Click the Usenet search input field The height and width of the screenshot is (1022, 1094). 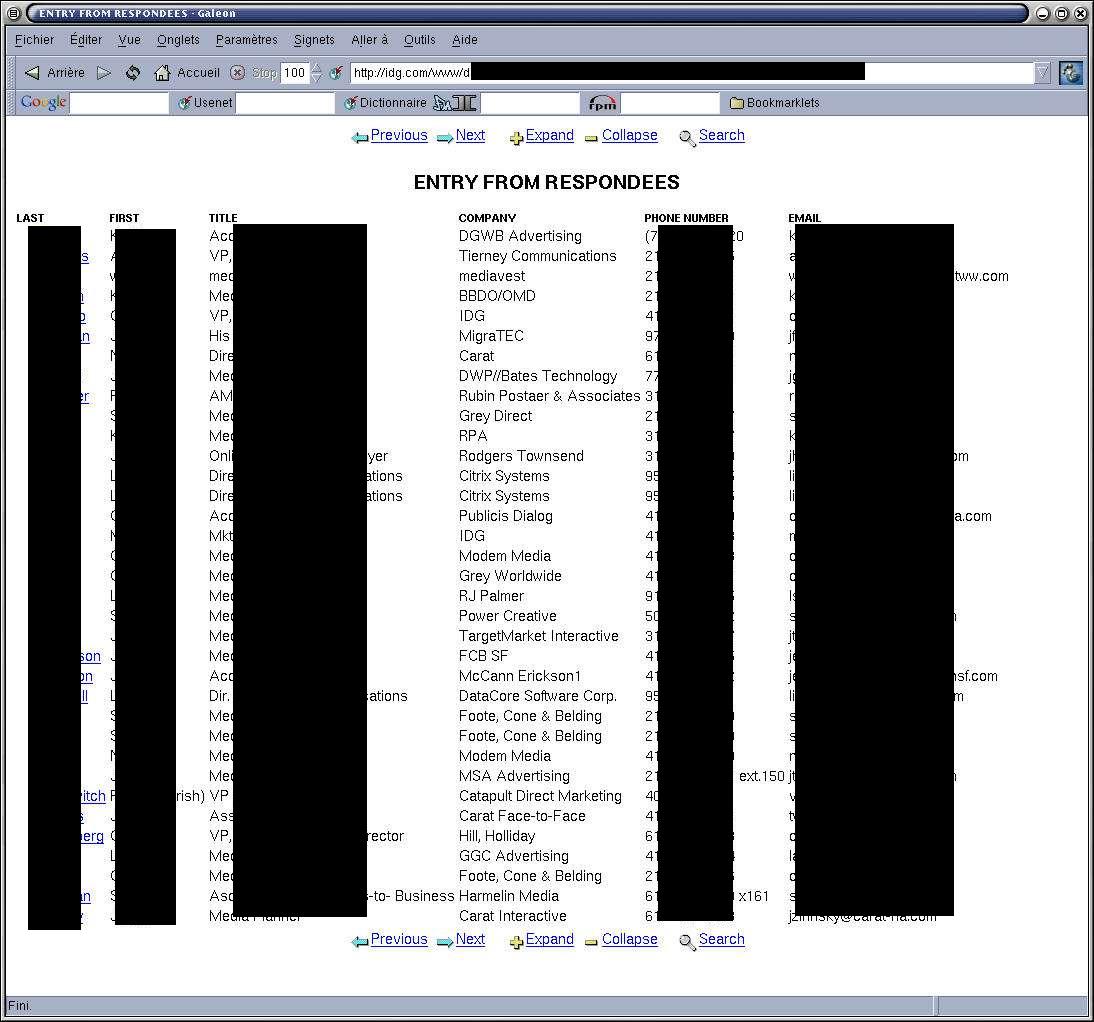pos(285,103)
